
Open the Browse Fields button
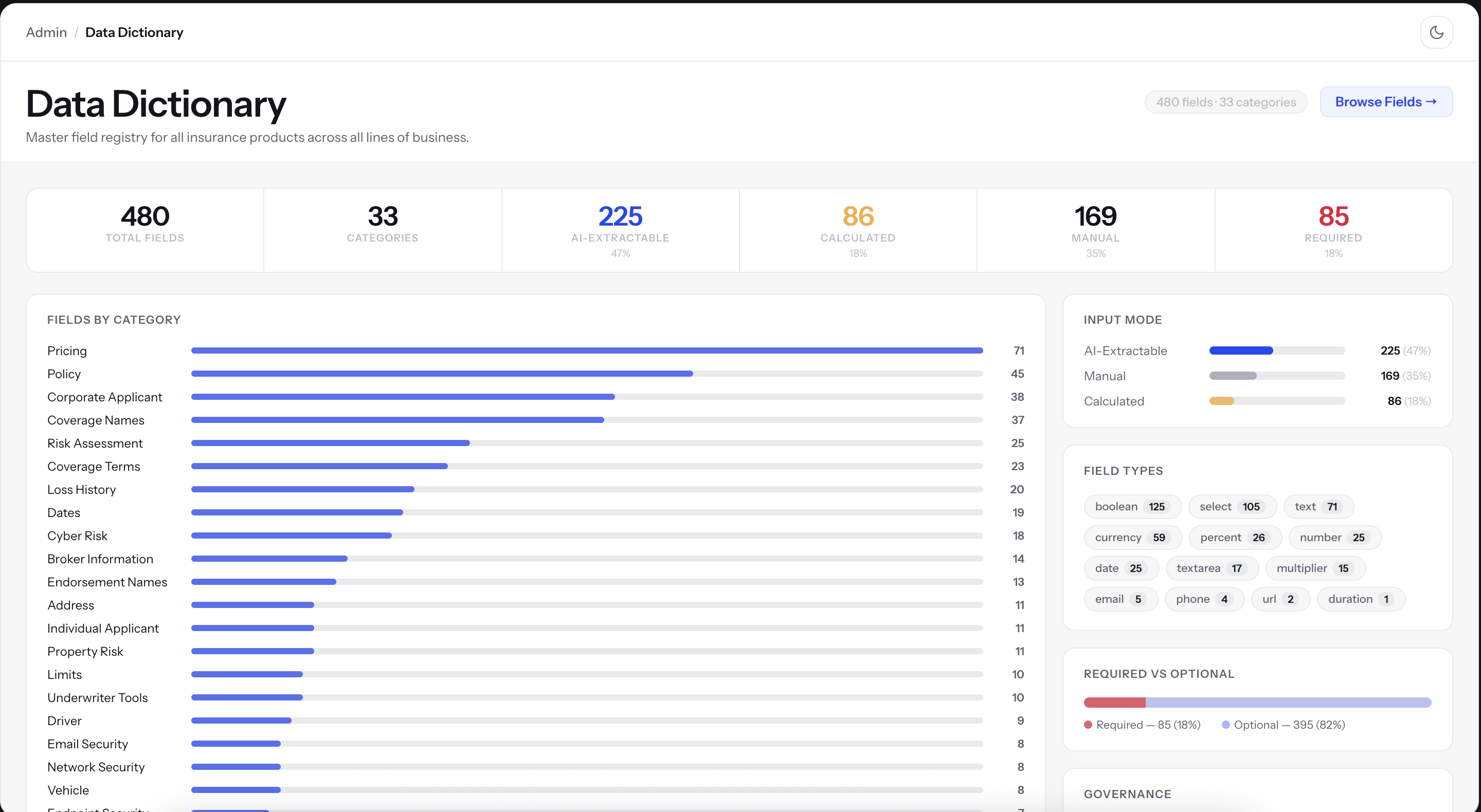tap(1385, 102)
